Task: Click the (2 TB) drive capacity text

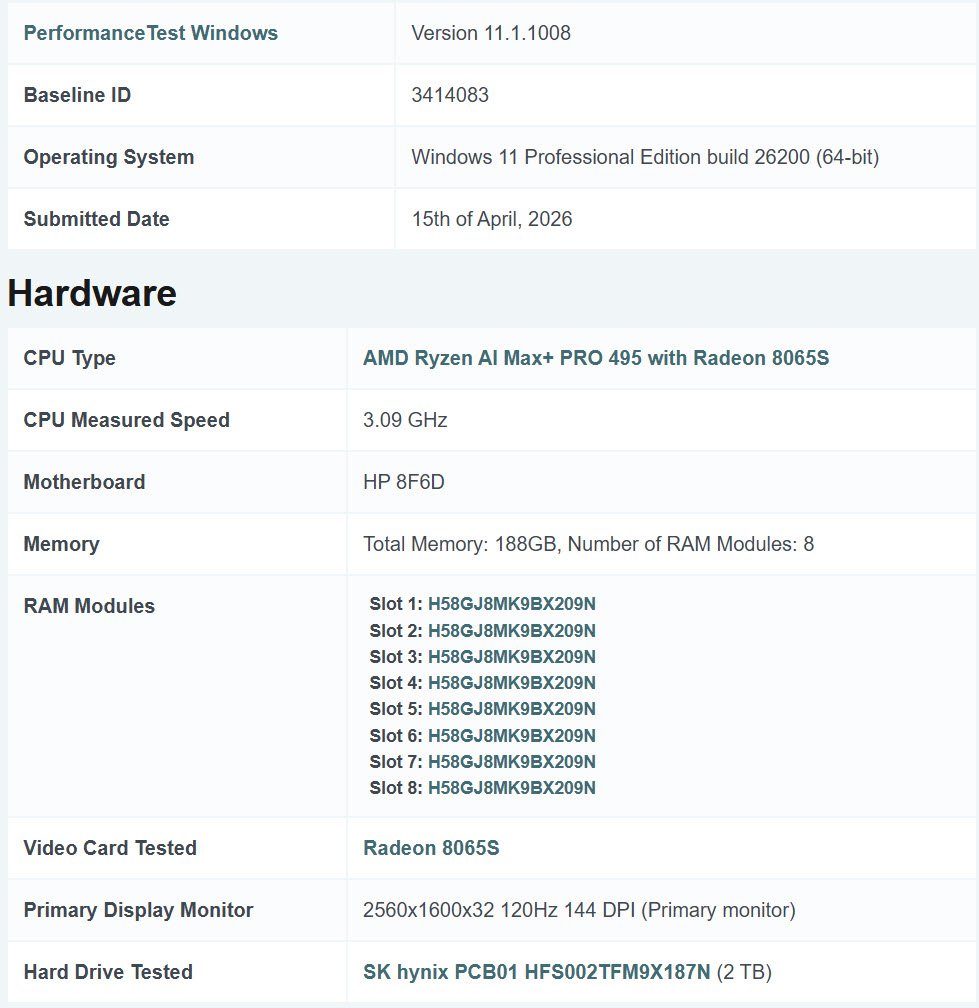Action: point(744,971)
